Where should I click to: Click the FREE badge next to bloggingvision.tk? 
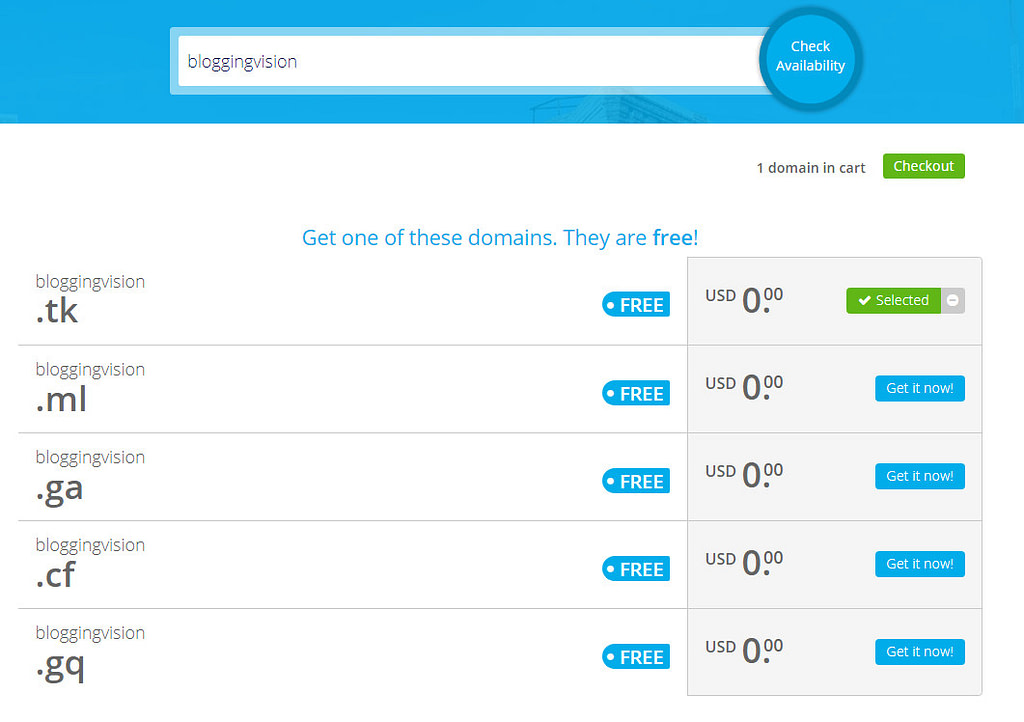click(x=635, y=304)
